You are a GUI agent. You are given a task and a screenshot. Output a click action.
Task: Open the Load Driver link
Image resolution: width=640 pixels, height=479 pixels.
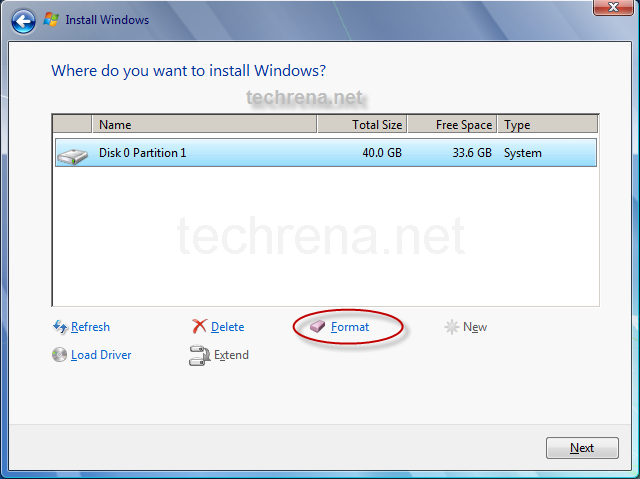[101, 355]
